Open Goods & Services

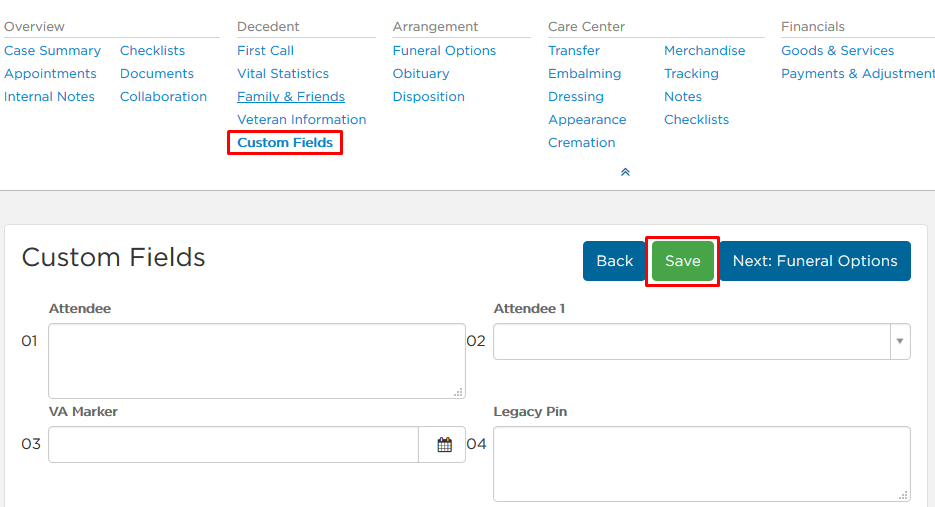838,51
